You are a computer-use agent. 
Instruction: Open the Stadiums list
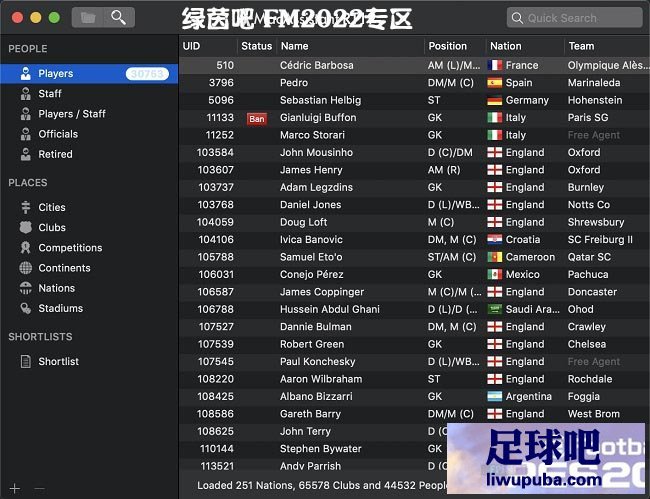tap(61, 308)
